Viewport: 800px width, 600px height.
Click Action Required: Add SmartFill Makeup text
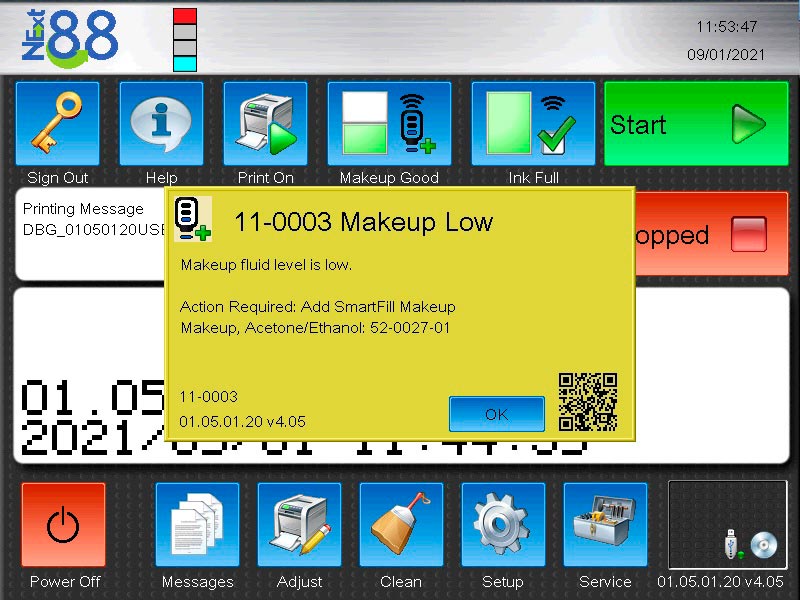[317, 307]
